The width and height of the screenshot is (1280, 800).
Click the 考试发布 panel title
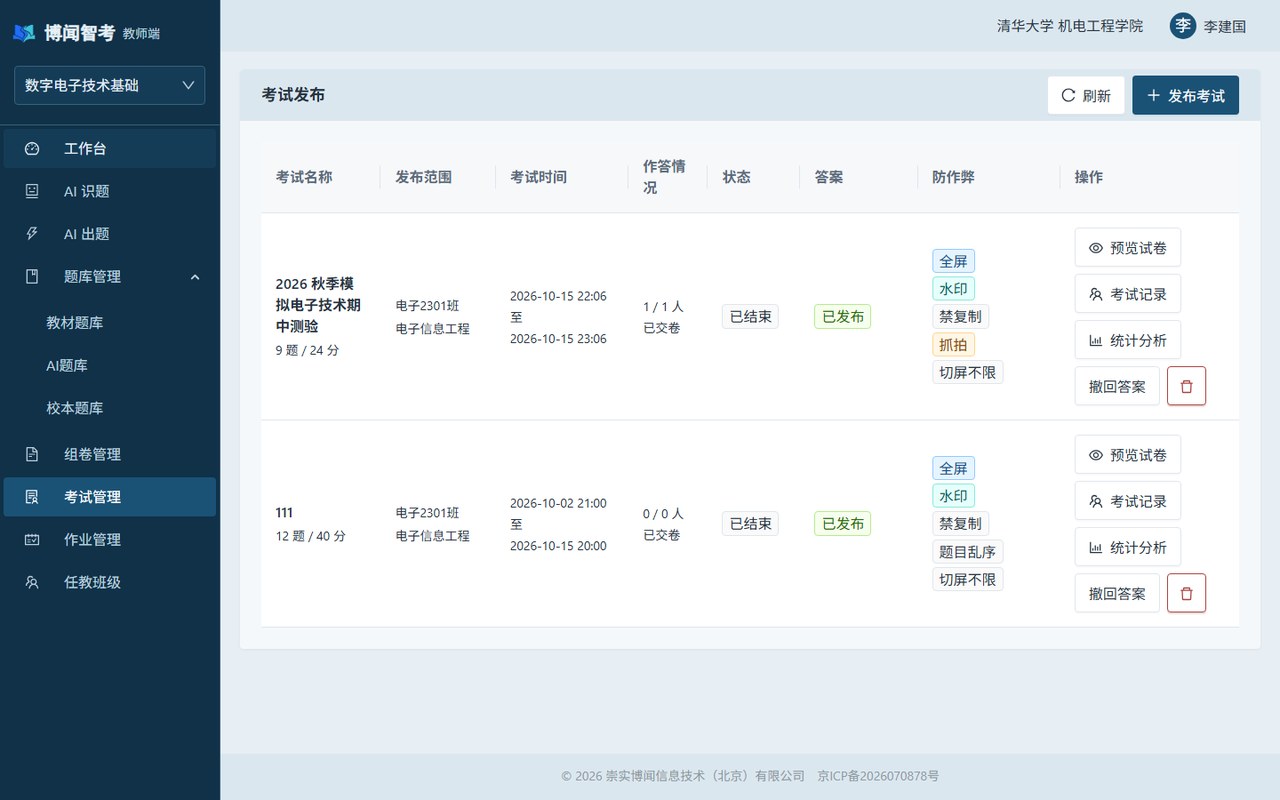(293, 95)
